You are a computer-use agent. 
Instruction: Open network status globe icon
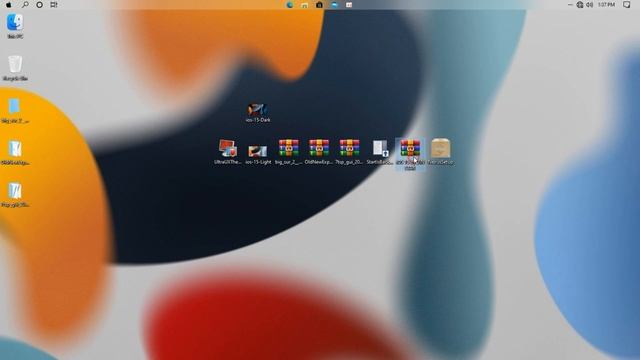pyautogui.click(x=580, y=4)
